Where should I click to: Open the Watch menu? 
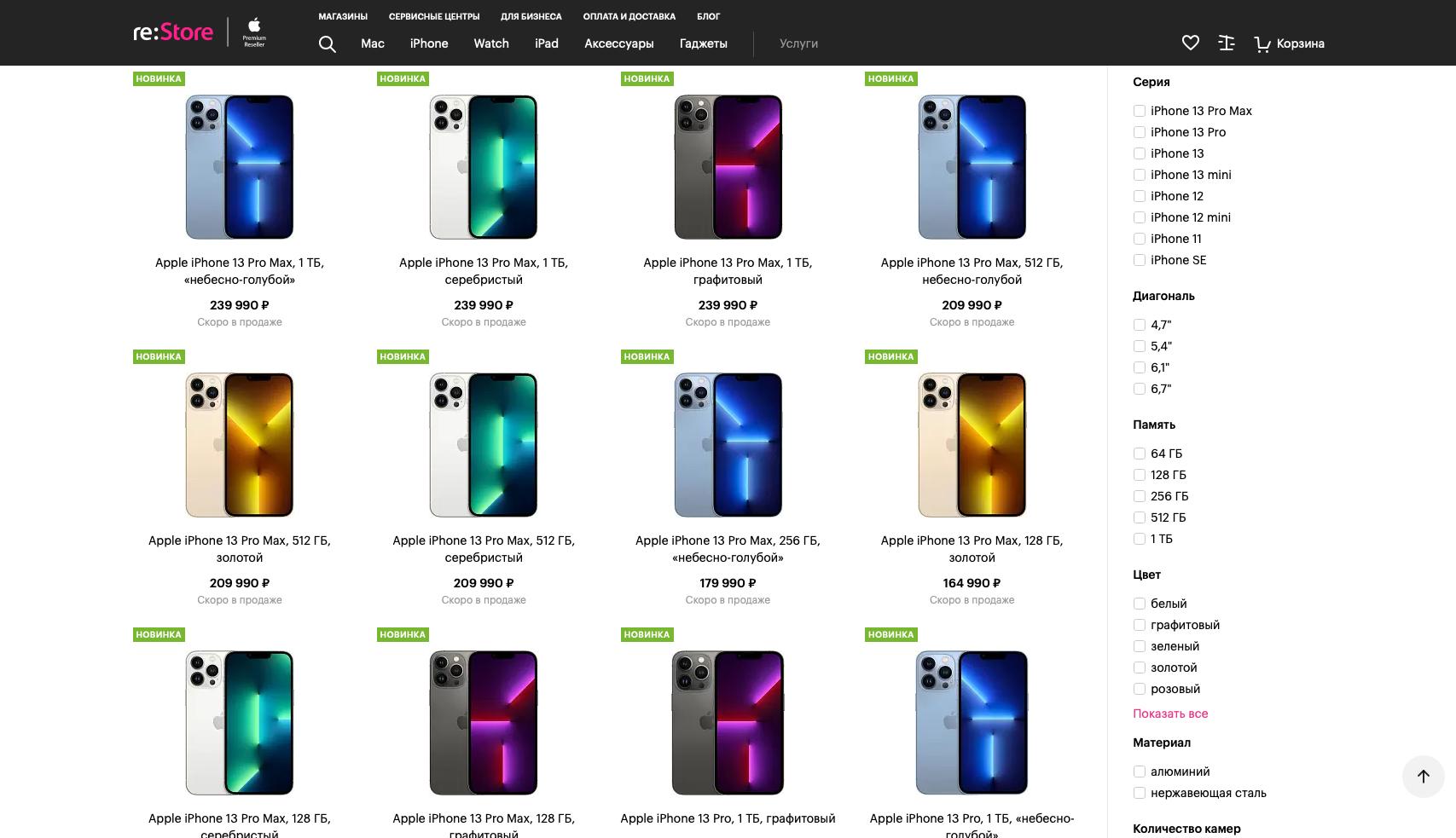(491, 43)
